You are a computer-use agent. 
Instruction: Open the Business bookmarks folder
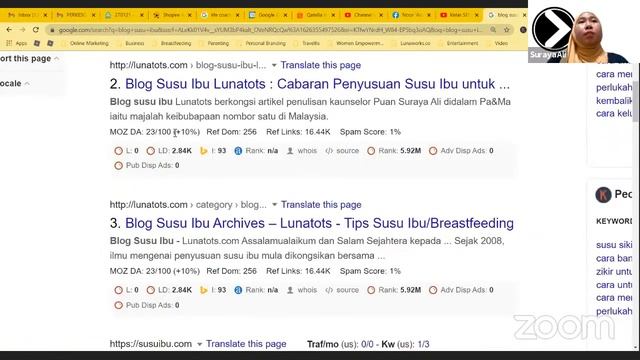(x=131, y=43)
